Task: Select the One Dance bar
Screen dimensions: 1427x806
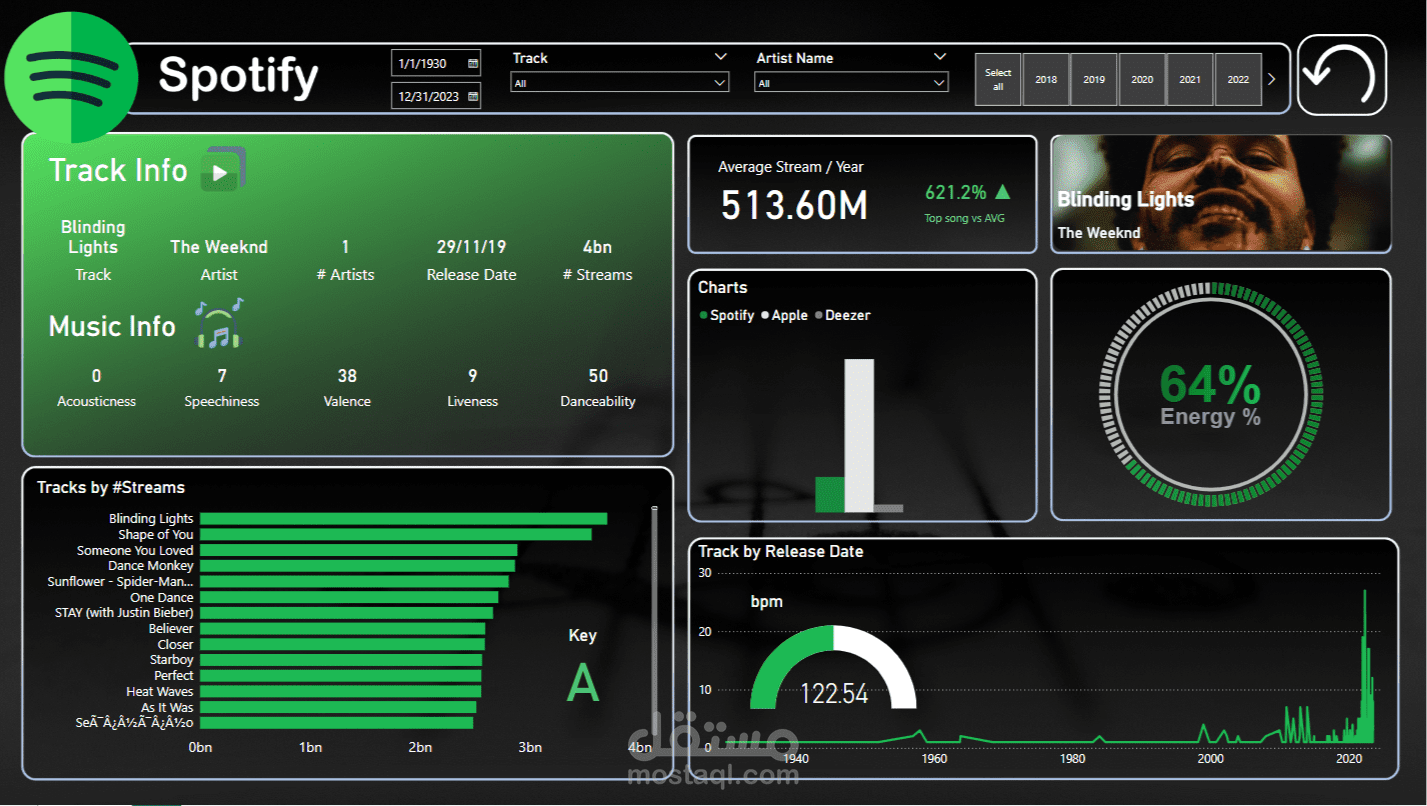Action: coord(349,597)
